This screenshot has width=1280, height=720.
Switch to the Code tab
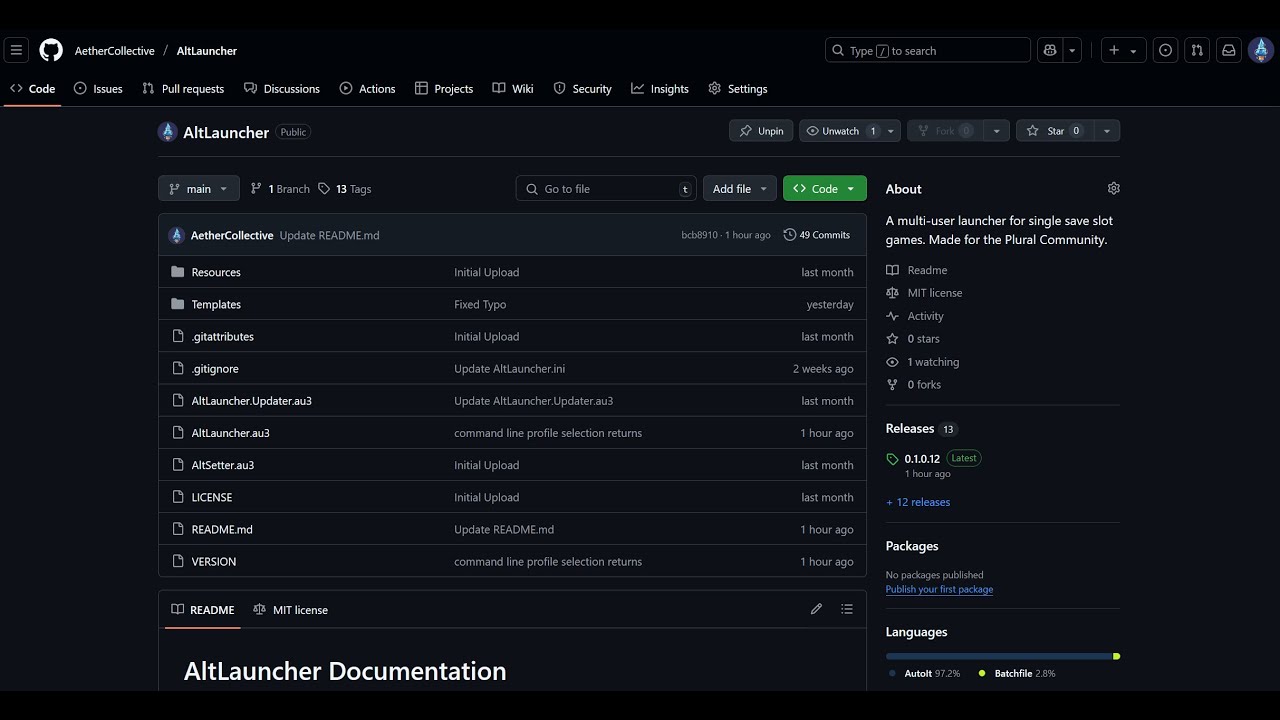(33, 89)
